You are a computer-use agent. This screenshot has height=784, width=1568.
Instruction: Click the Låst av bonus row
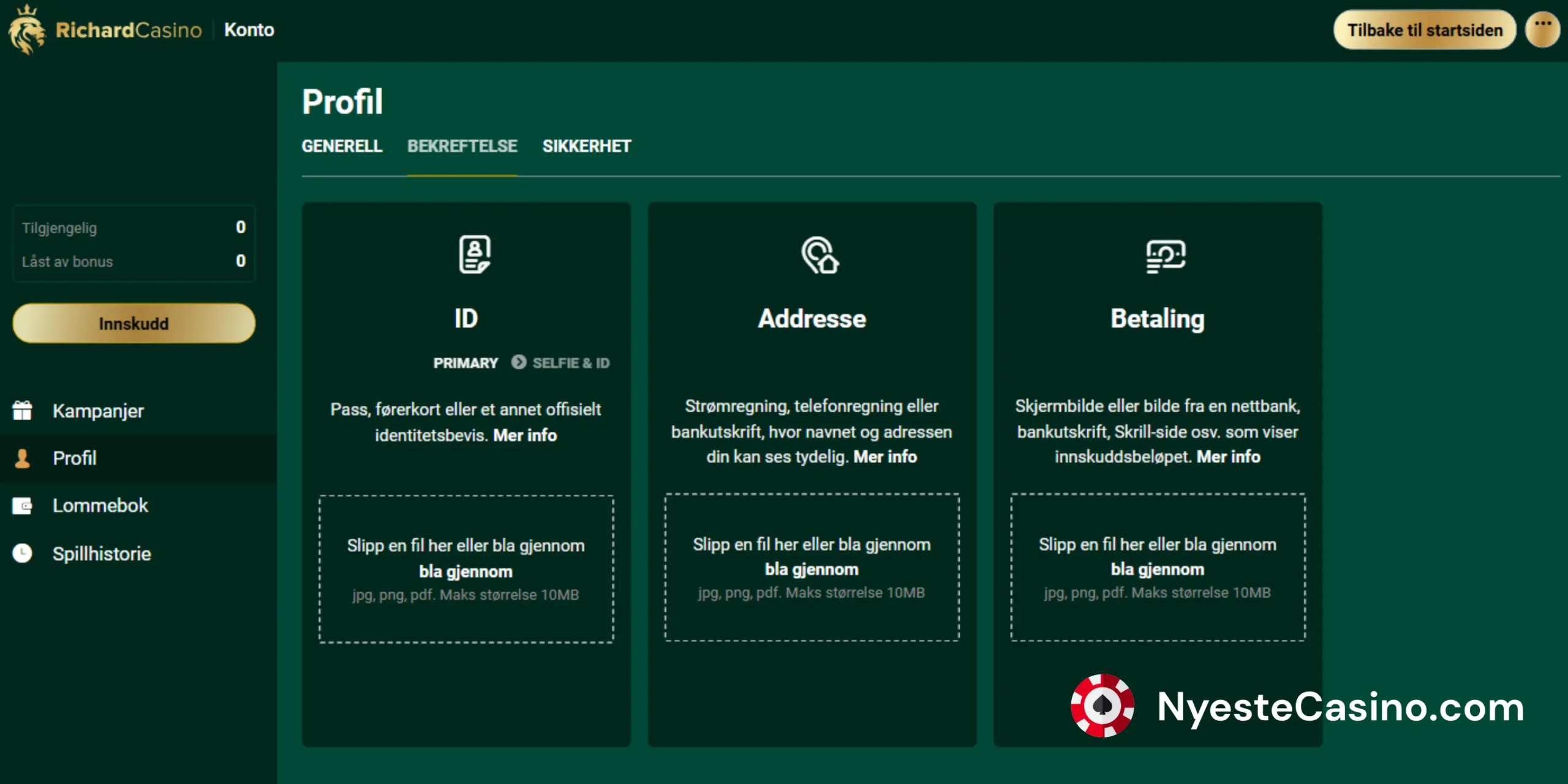(134, 262)
